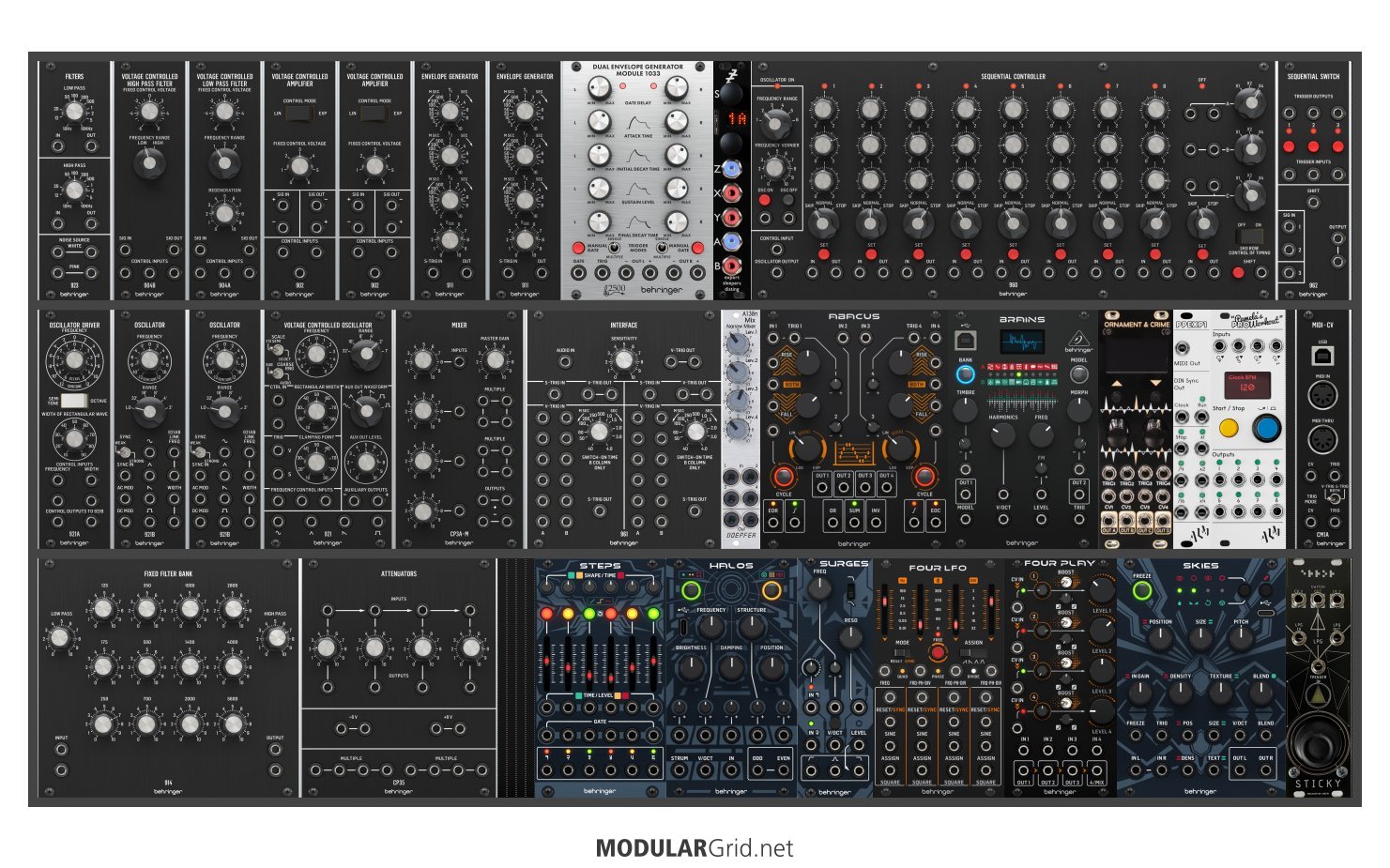Click the Reso knob on the Surges module
This screenshot has height=868, width=1390.
[850, 637]
